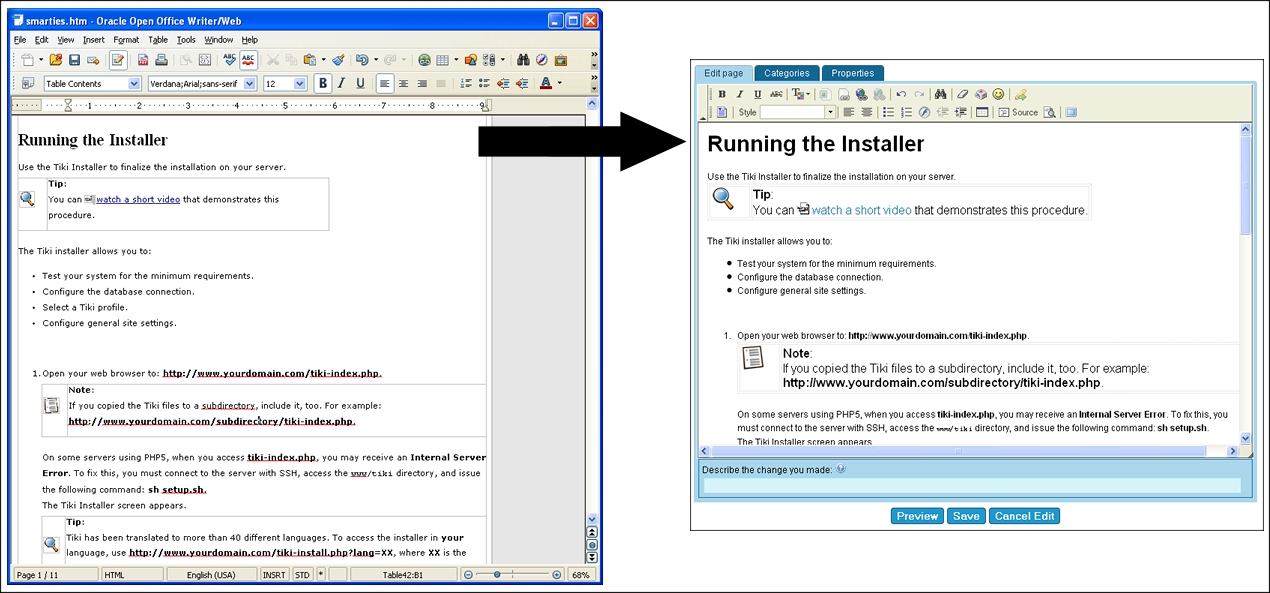Click undo arrow in wiki editor toolbar

[x=901, y=94]
